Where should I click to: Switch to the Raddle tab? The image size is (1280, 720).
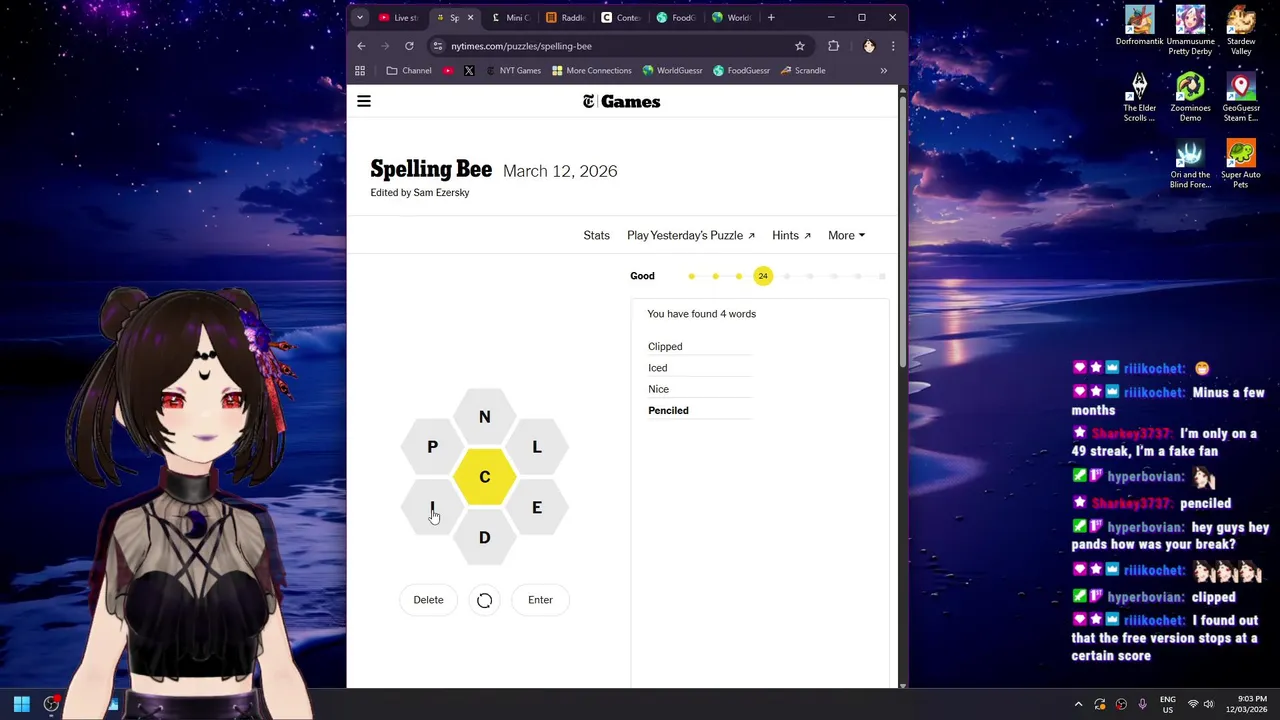(x=566, y=17)
